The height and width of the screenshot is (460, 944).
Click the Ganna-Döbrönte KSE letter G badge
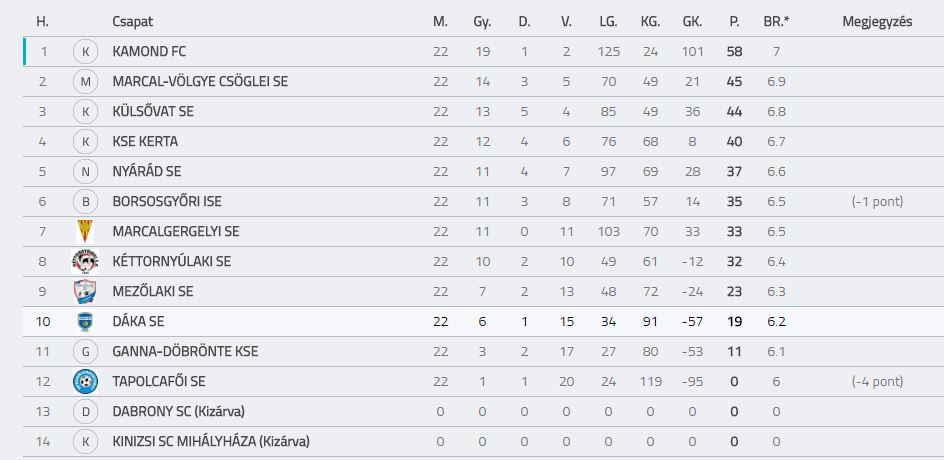pos(85,352)
